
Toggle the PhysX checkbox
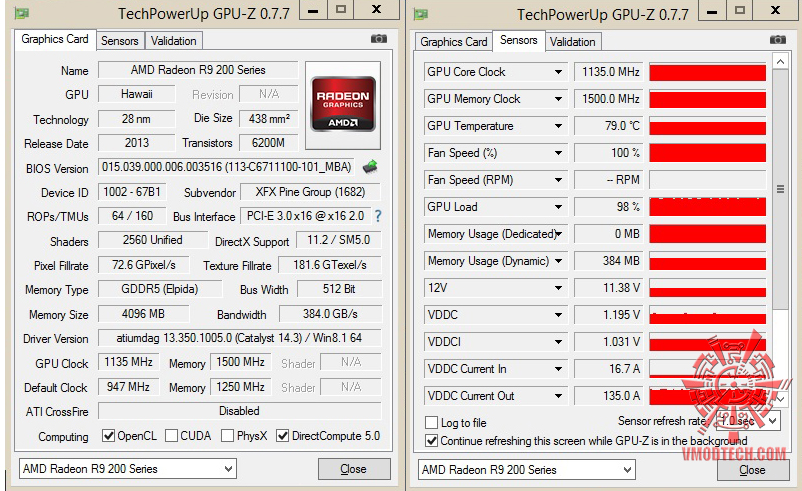pyautogui.click(x=228, y=436)
